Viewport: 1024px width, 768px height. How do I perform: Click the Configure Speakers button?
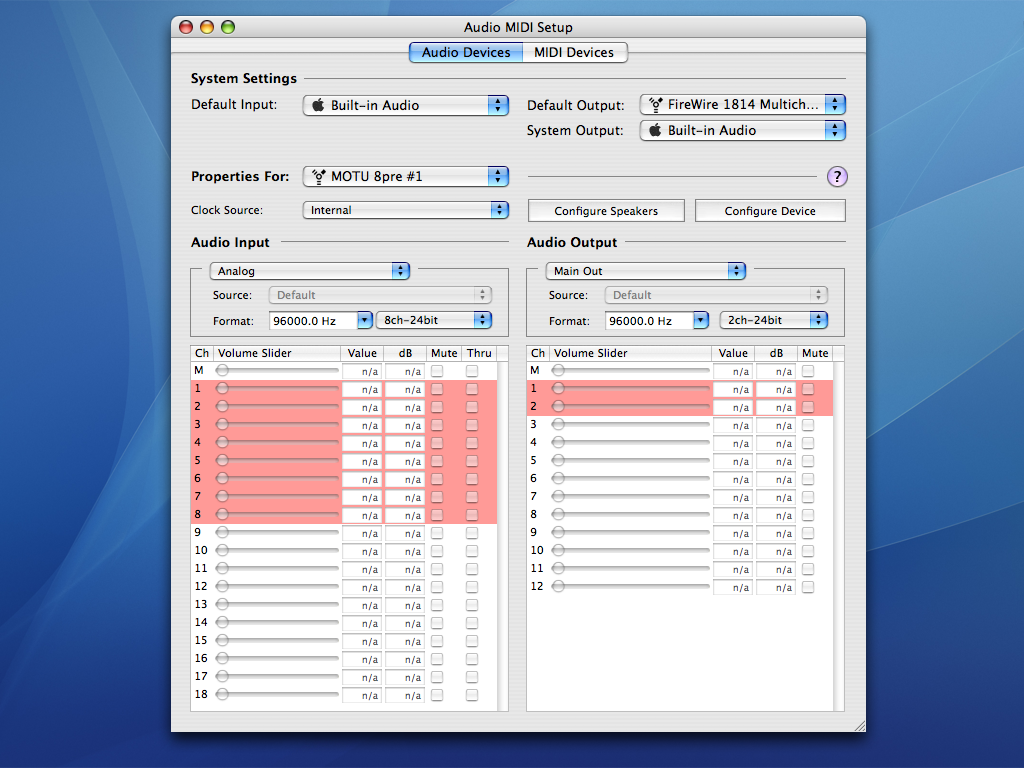coord(606,211)
